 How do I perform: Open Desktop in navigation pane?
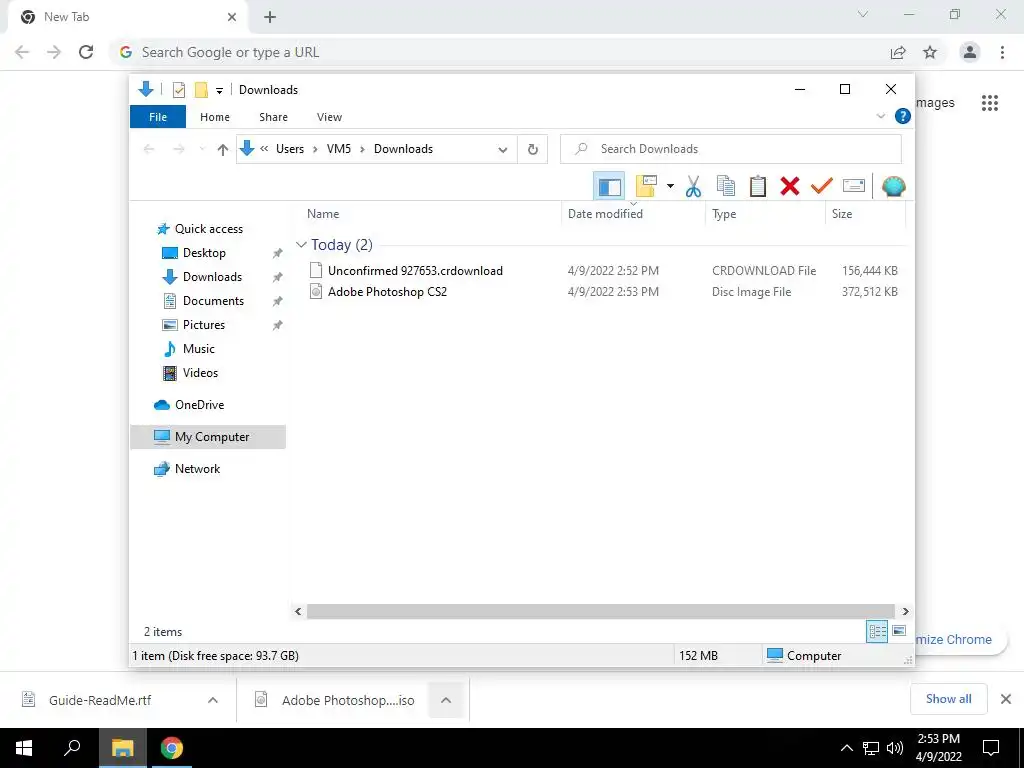coord(204,253)
